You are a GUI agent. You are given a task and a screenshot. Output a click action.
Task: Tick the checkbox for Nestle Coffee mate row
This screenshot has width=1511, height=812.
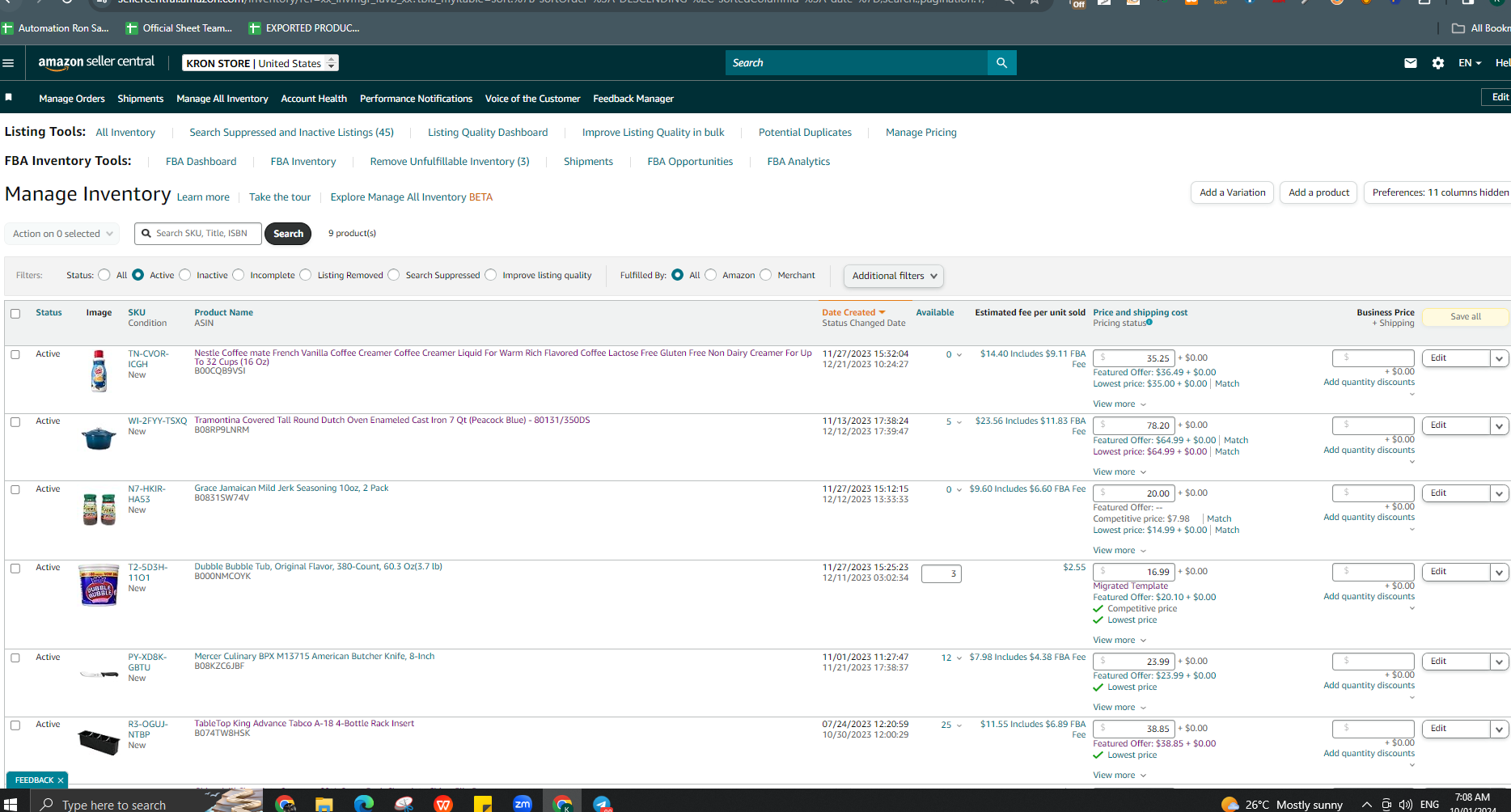15,354
